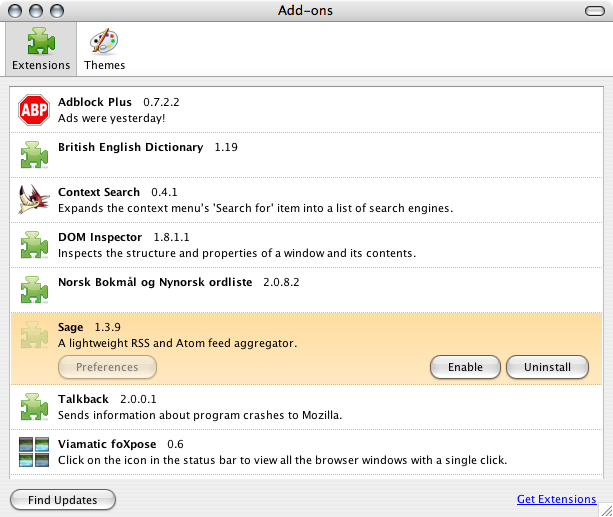The image size is (613, 517).
Task: Click the Sage 1.3.9 title text
Action: (89, 327)
